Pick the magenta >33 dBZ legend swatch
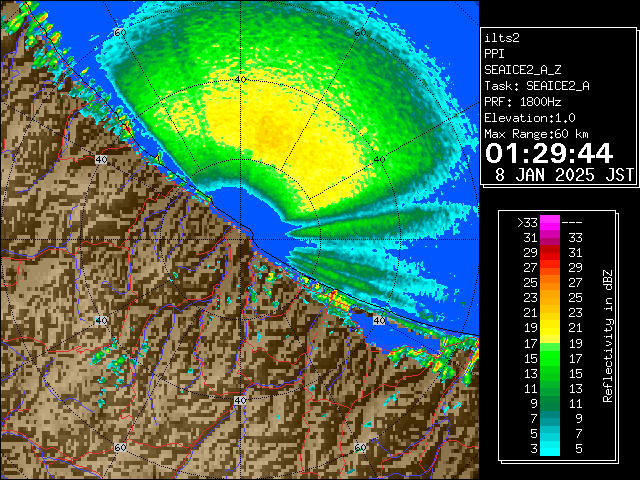The width and height of the screenshot is (640, 480). coord(550,222)
